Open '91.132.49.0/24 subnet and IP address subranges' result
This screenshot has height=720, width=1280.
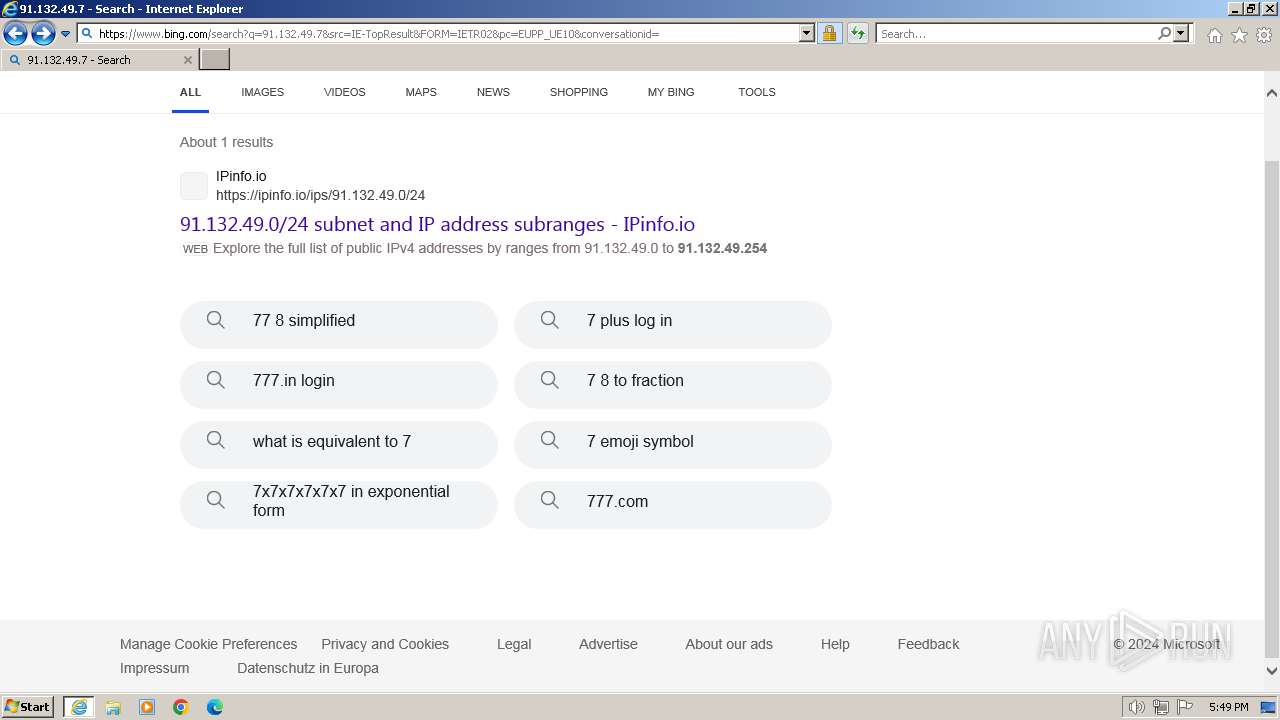point(437,224)
